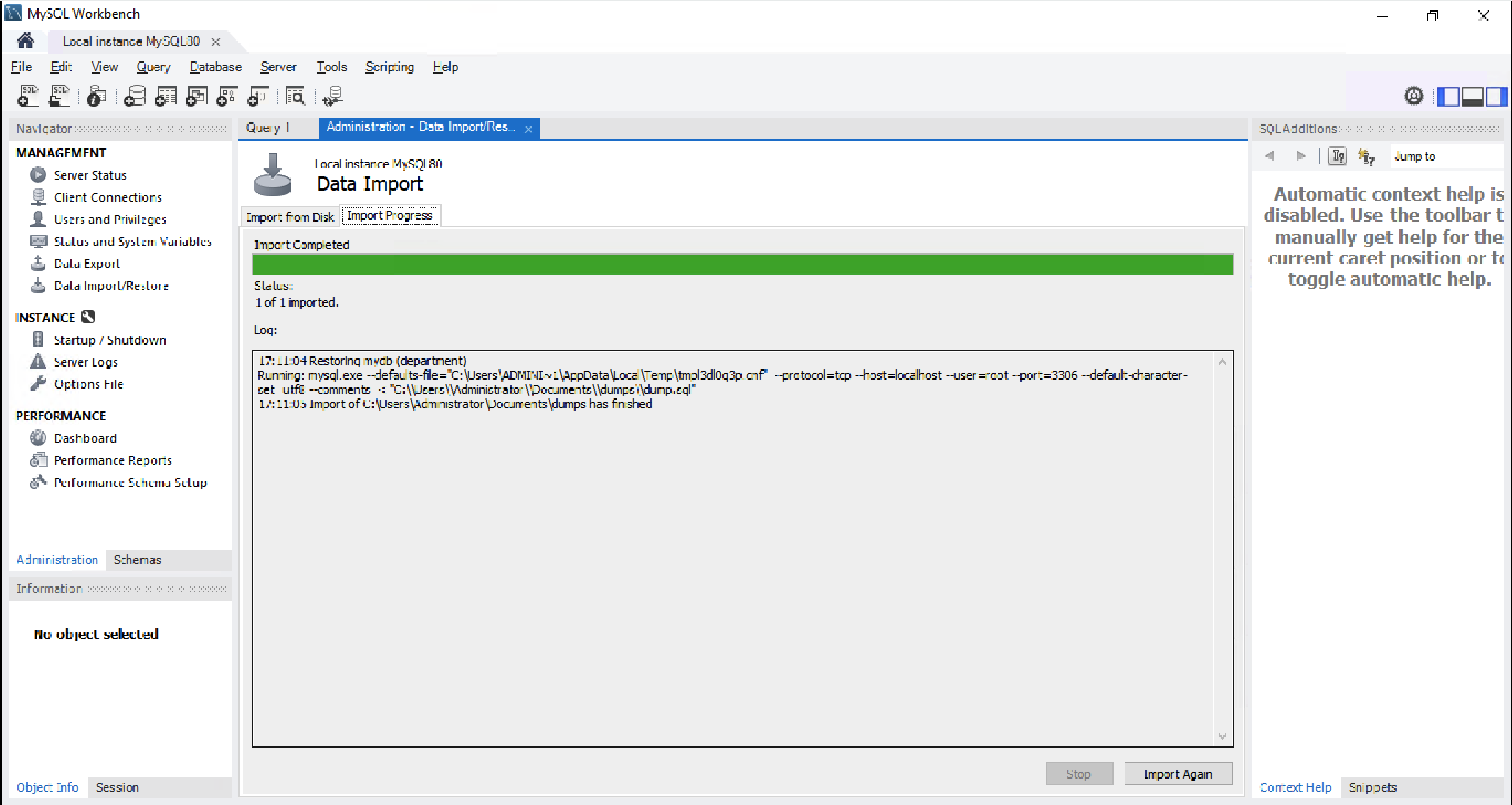Open Server Status in Navigator
Image resolution: width=1512 pixels, height=805 pixels.
[90, 175]
